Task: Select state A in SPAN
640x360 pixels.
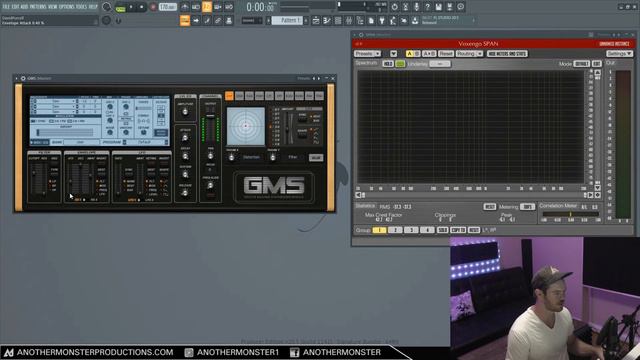Action: 409,54
